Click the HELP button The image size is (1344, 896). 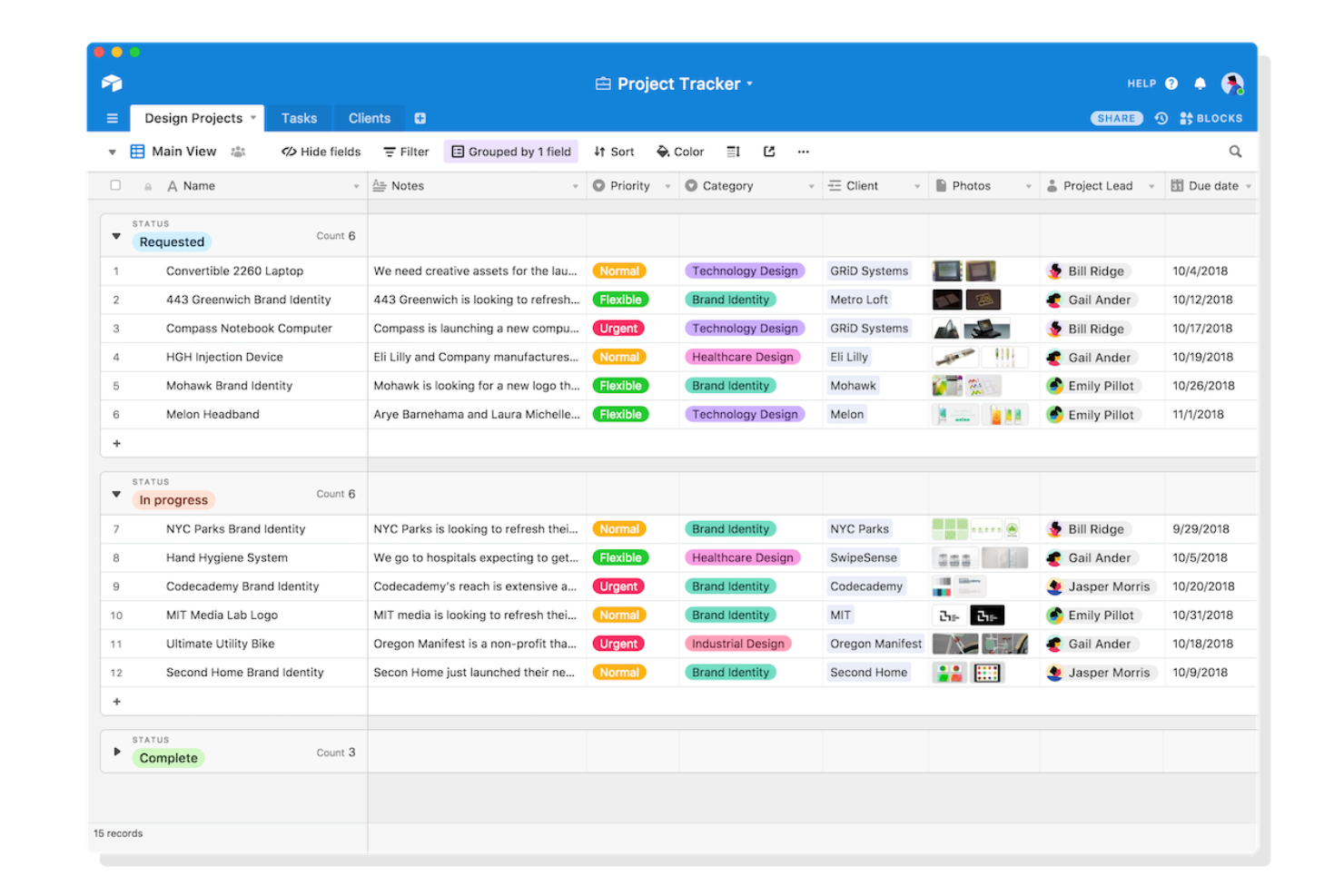pos(1141,83)
